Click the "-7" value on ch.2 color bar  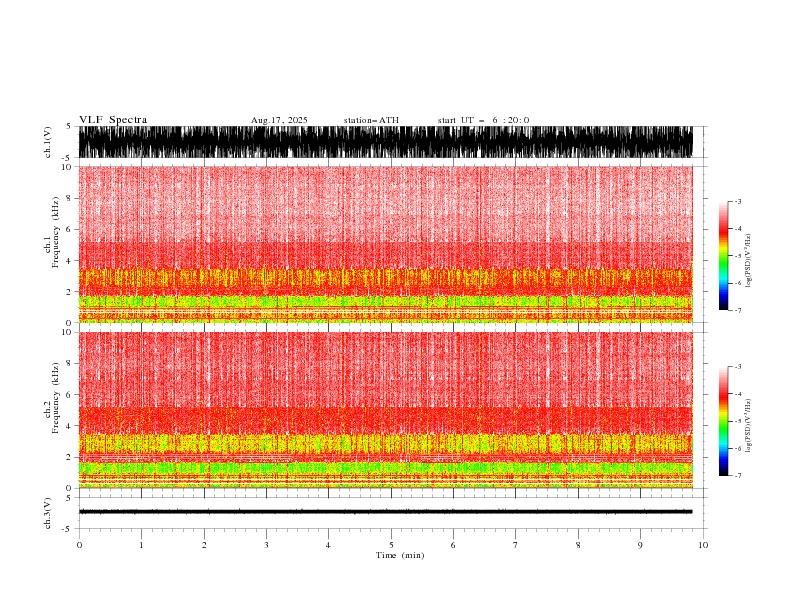point(737,476)
